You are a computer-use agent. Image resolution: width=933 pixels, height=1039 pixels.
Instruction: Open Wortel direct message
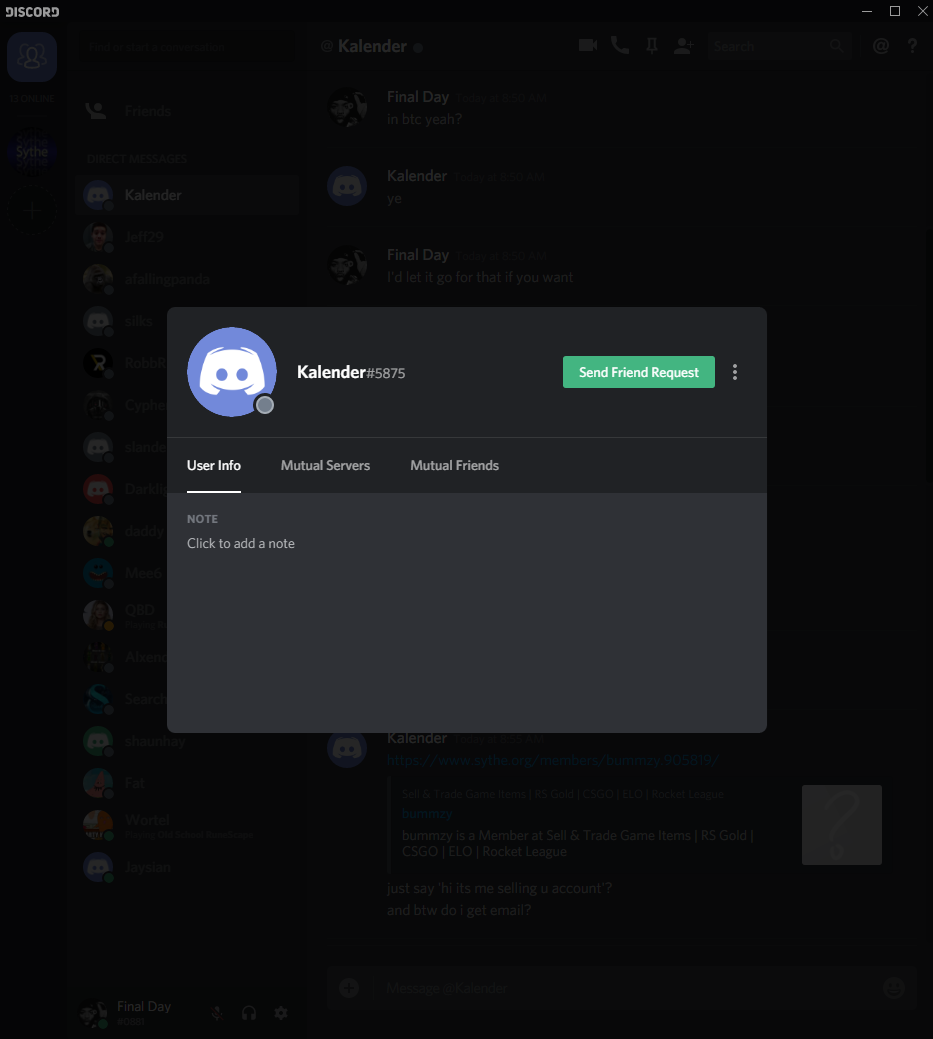pos(187,825)
